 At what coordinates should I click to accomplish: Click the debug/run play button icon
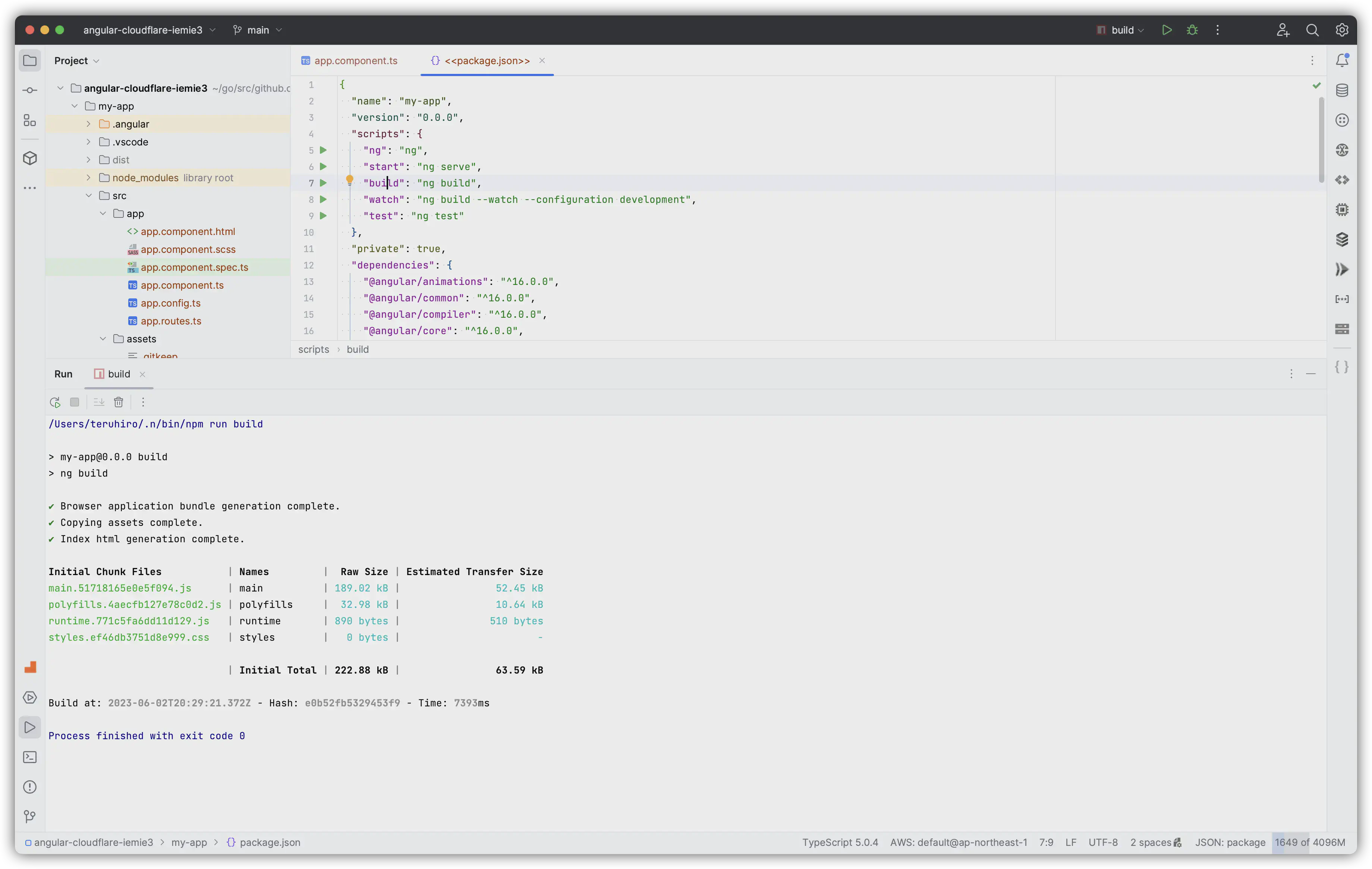coord(1165,30)
